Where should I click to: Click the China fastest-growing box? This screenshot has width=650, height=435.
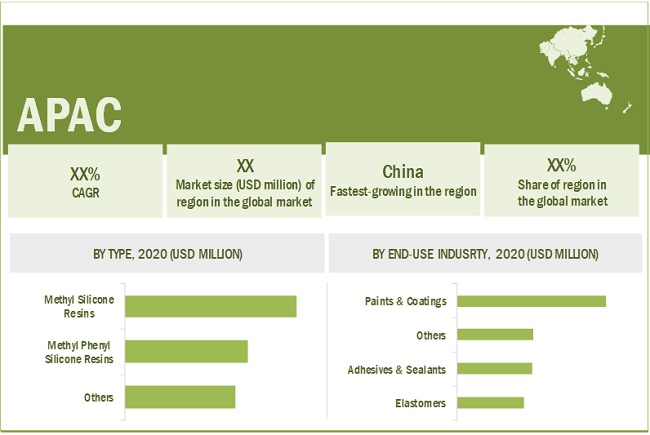click(404, 180)
